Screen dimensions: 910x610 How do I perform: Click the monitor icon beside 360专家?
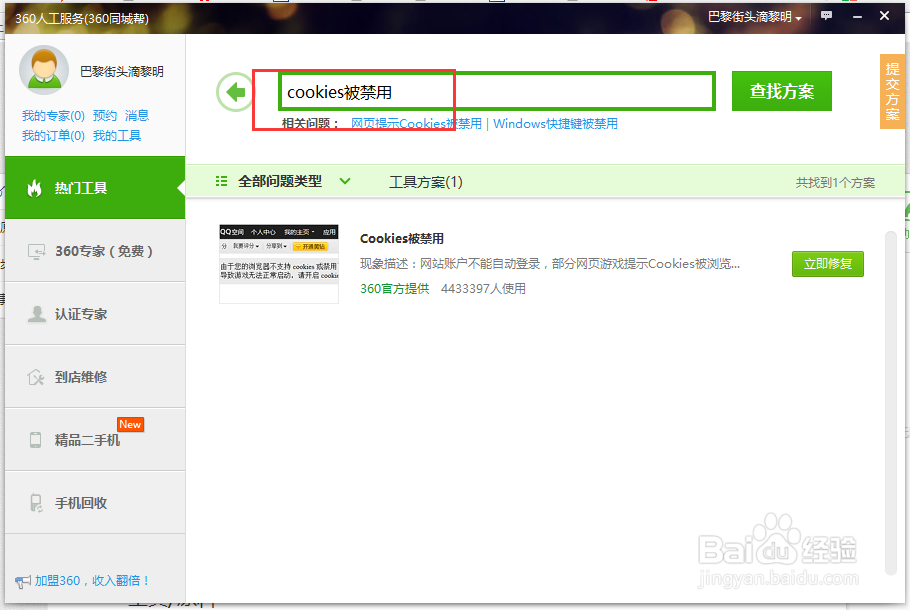(37, 251)
